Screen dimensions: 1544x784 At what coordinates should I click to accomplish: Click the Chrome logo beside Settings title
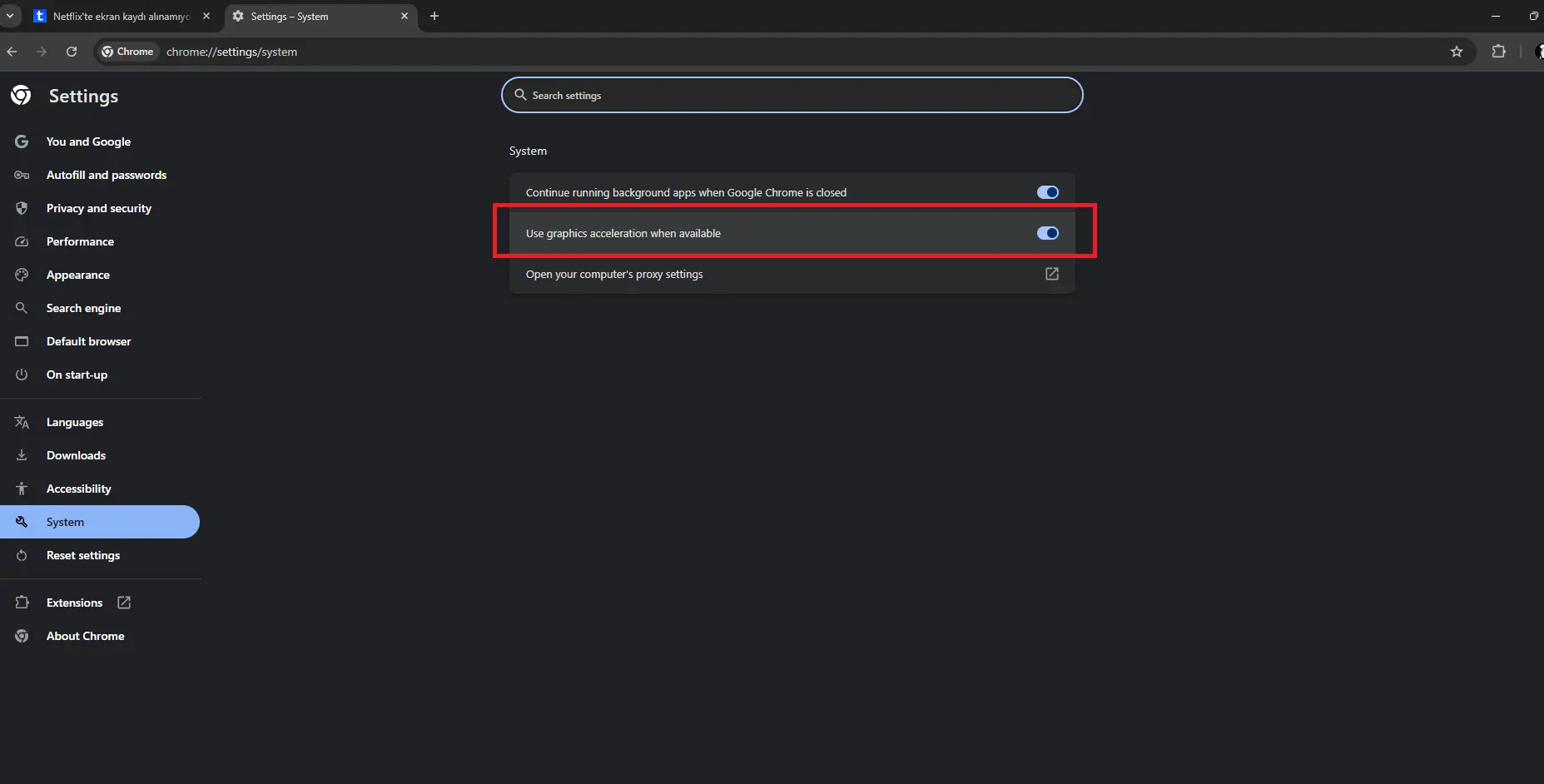click(21, 96)
